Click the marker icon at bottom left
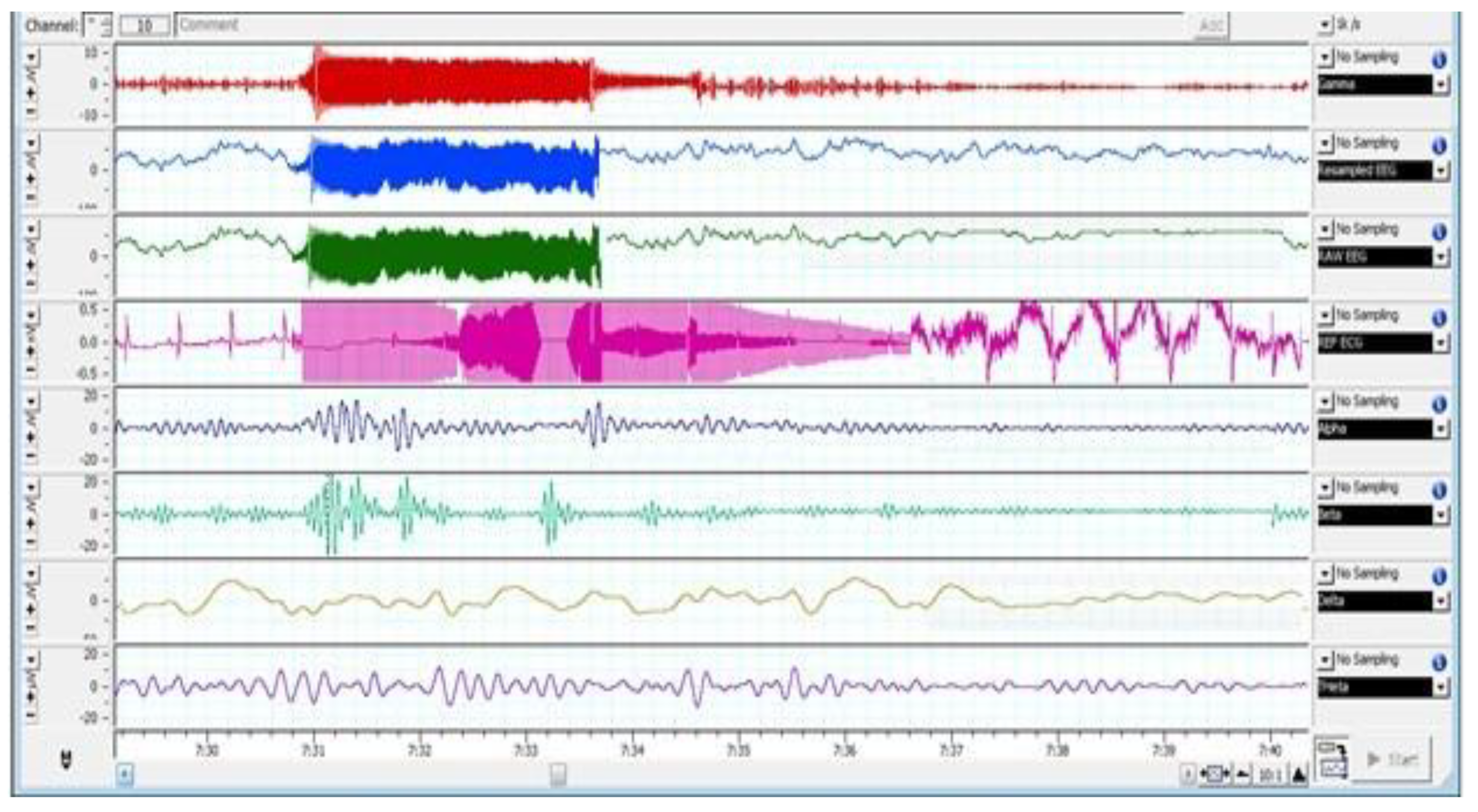The image size is (1478, 812). click(67, 760)
